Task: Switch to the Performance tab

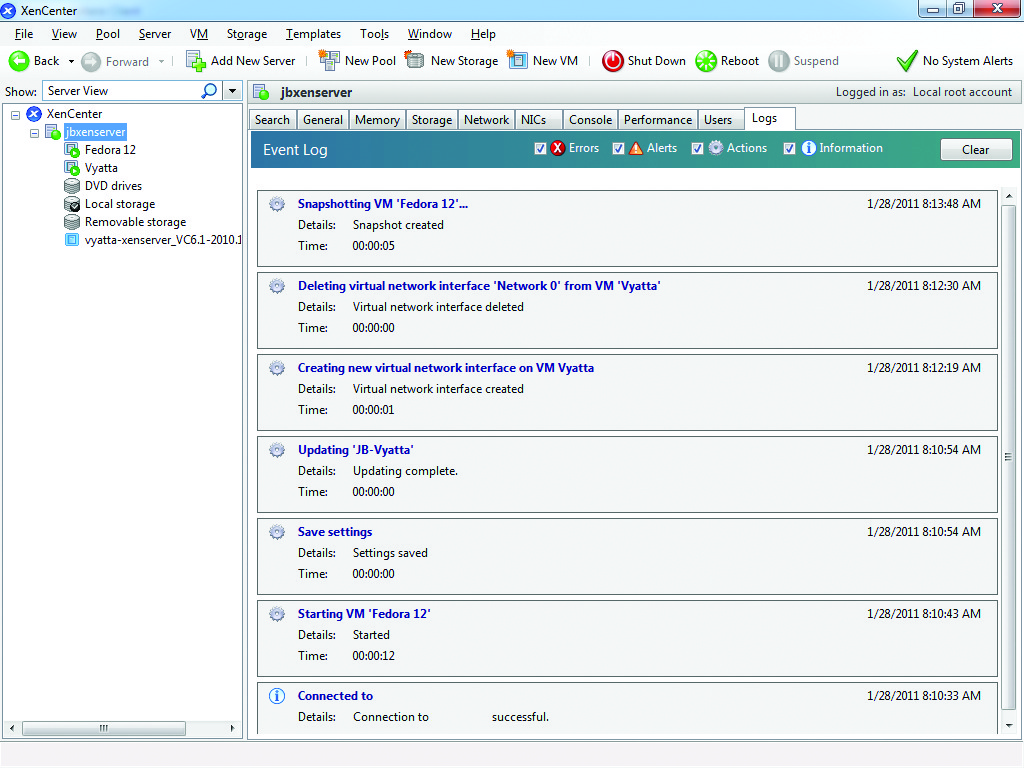Action: (x=658, y=120)
